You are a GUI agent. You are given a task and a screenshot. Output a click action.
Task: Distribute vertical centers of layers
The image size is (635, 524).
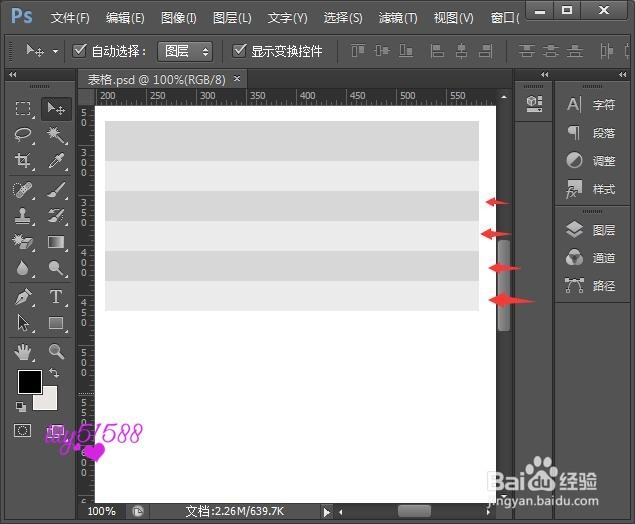coord(550,51)
